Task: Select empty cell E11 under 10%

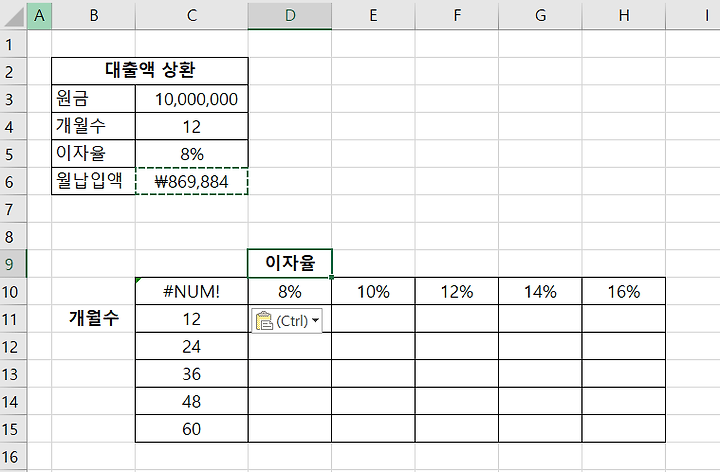Action: click(373, 319)
